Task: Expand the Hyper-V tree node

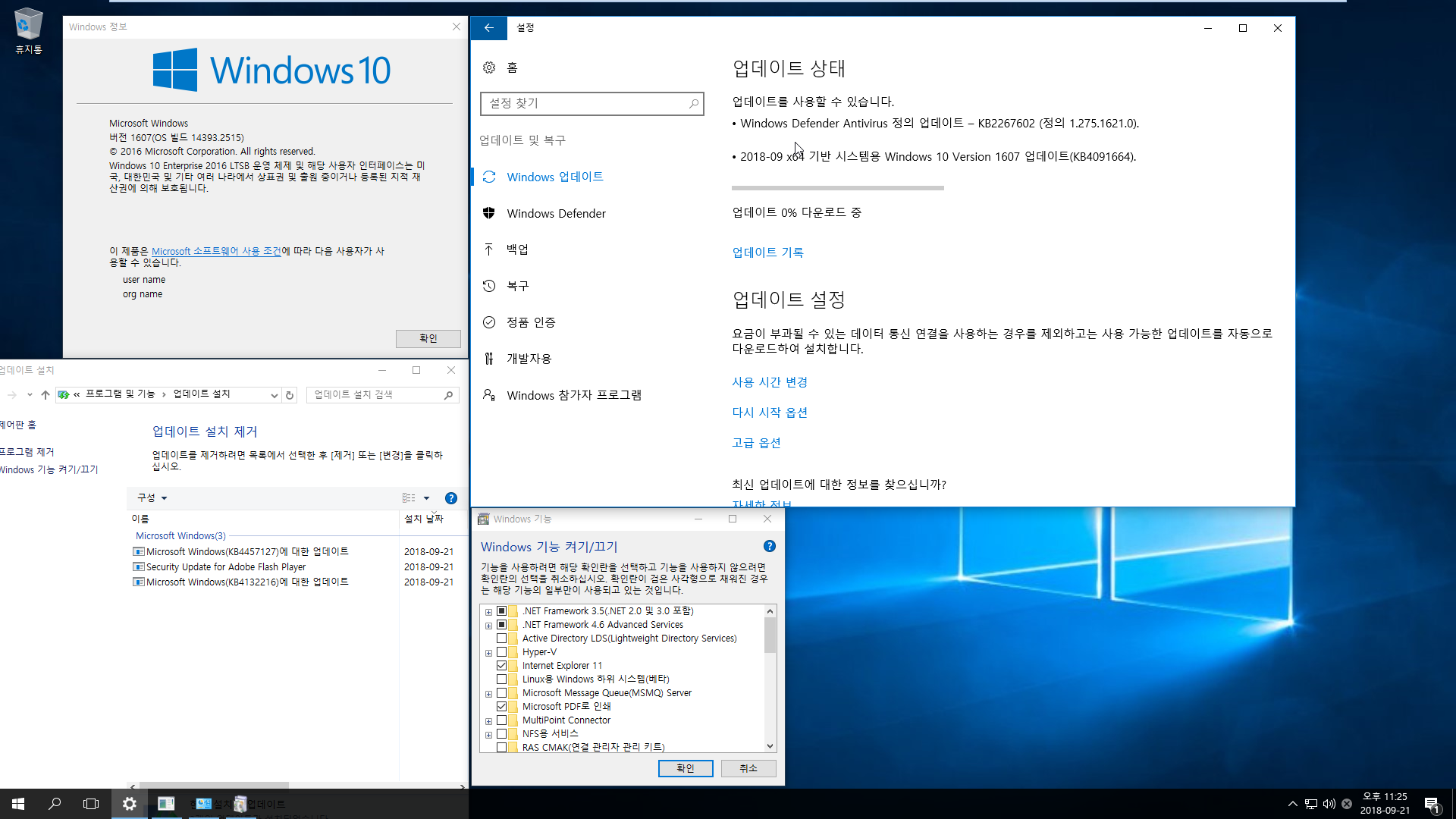Action: tap(488, 653)
